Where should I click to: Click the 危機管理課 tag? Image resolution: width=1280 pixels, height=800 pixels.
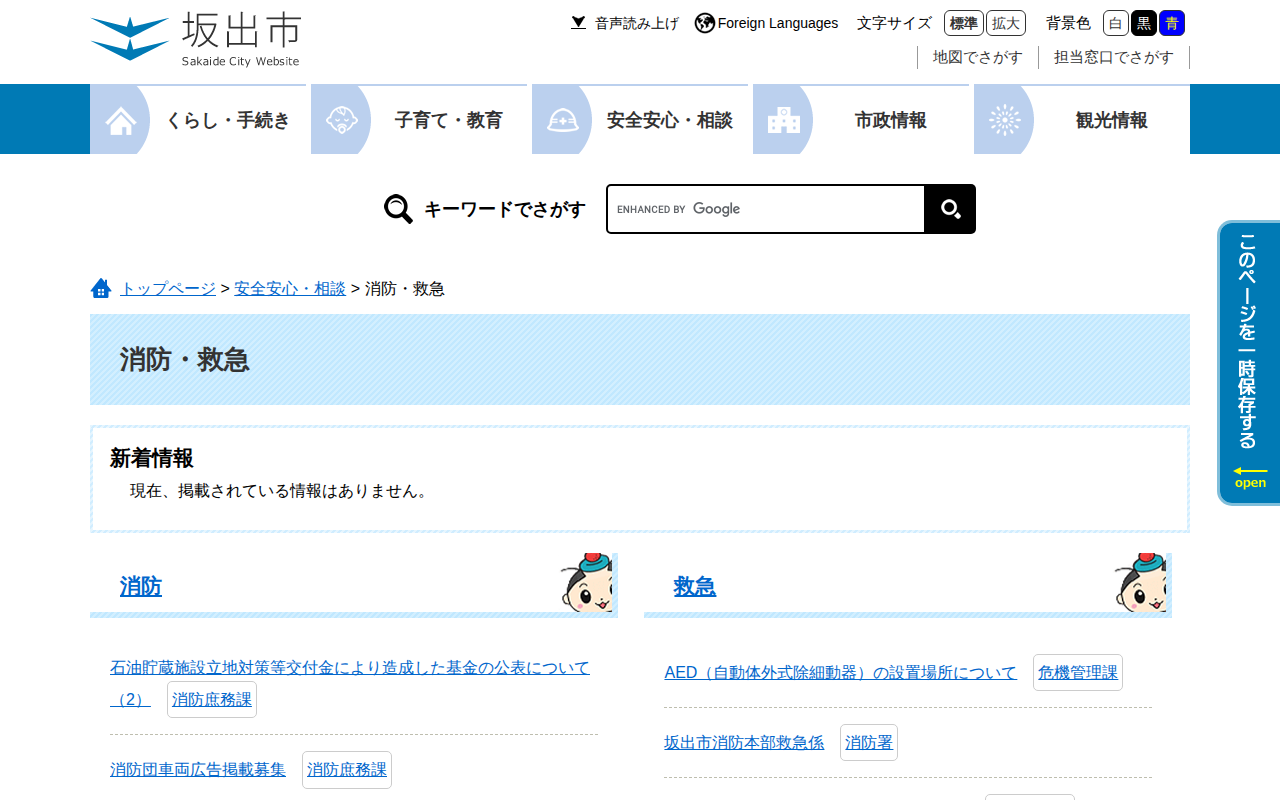[x=1078, y=673]
